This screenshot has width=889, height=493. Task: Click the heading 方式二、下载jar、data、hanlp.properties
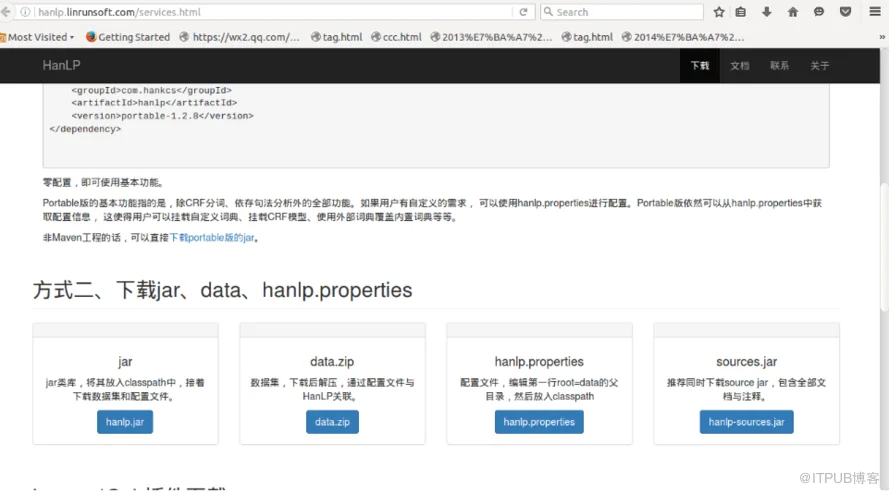coord(222,290)
